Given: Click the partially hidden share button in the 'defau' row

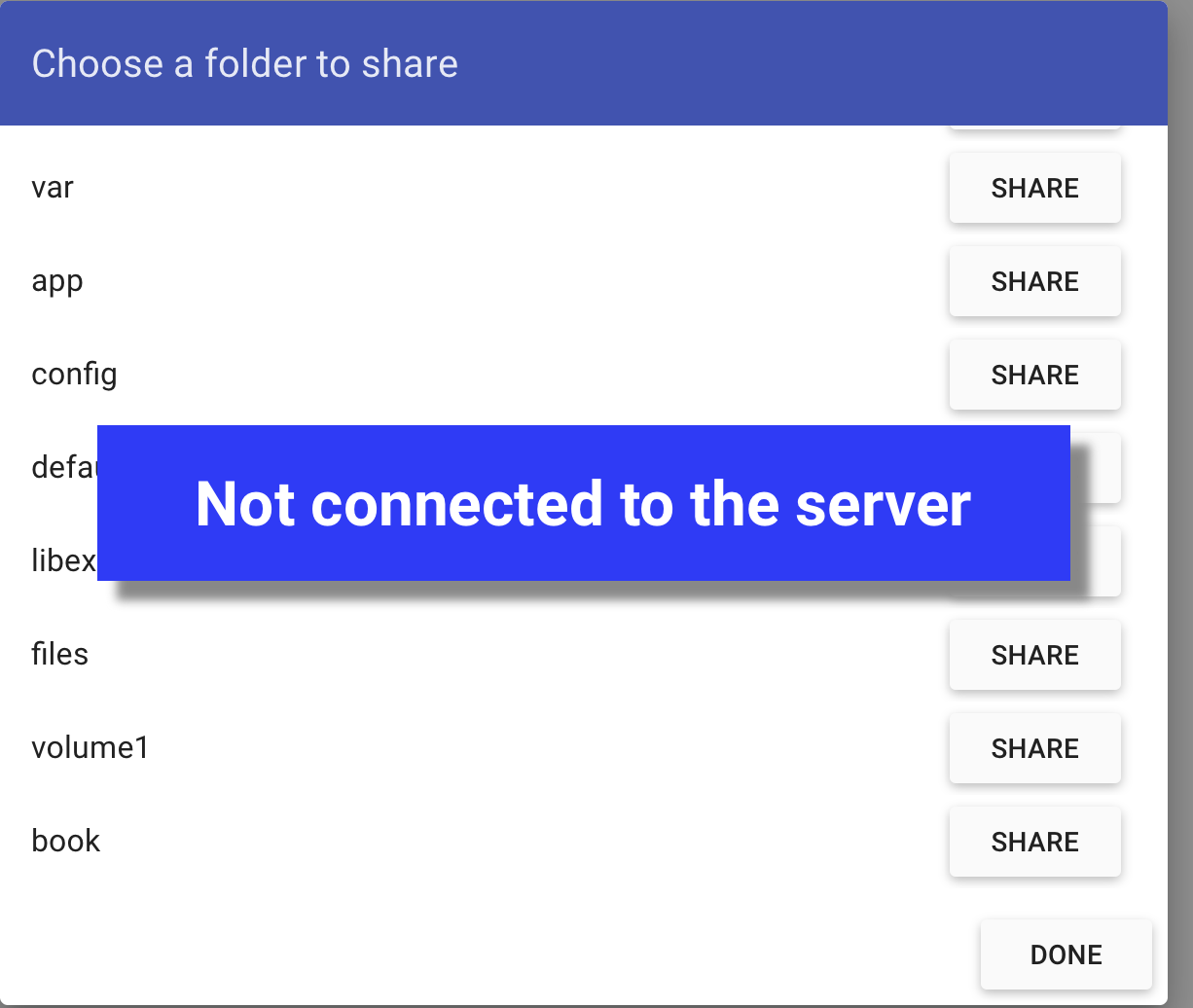Looking at the screenshot, I should [1097, 468].
